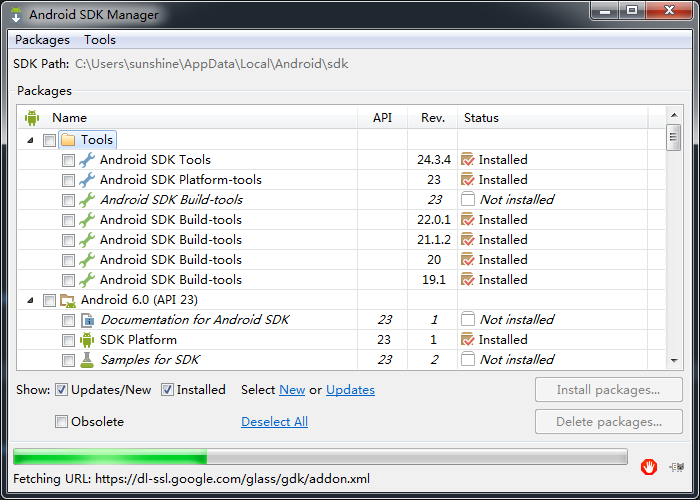Viewport: 700px width, 500px height.
Task: Select the SDK Platform row name
Action: click(x=138, y=340)
